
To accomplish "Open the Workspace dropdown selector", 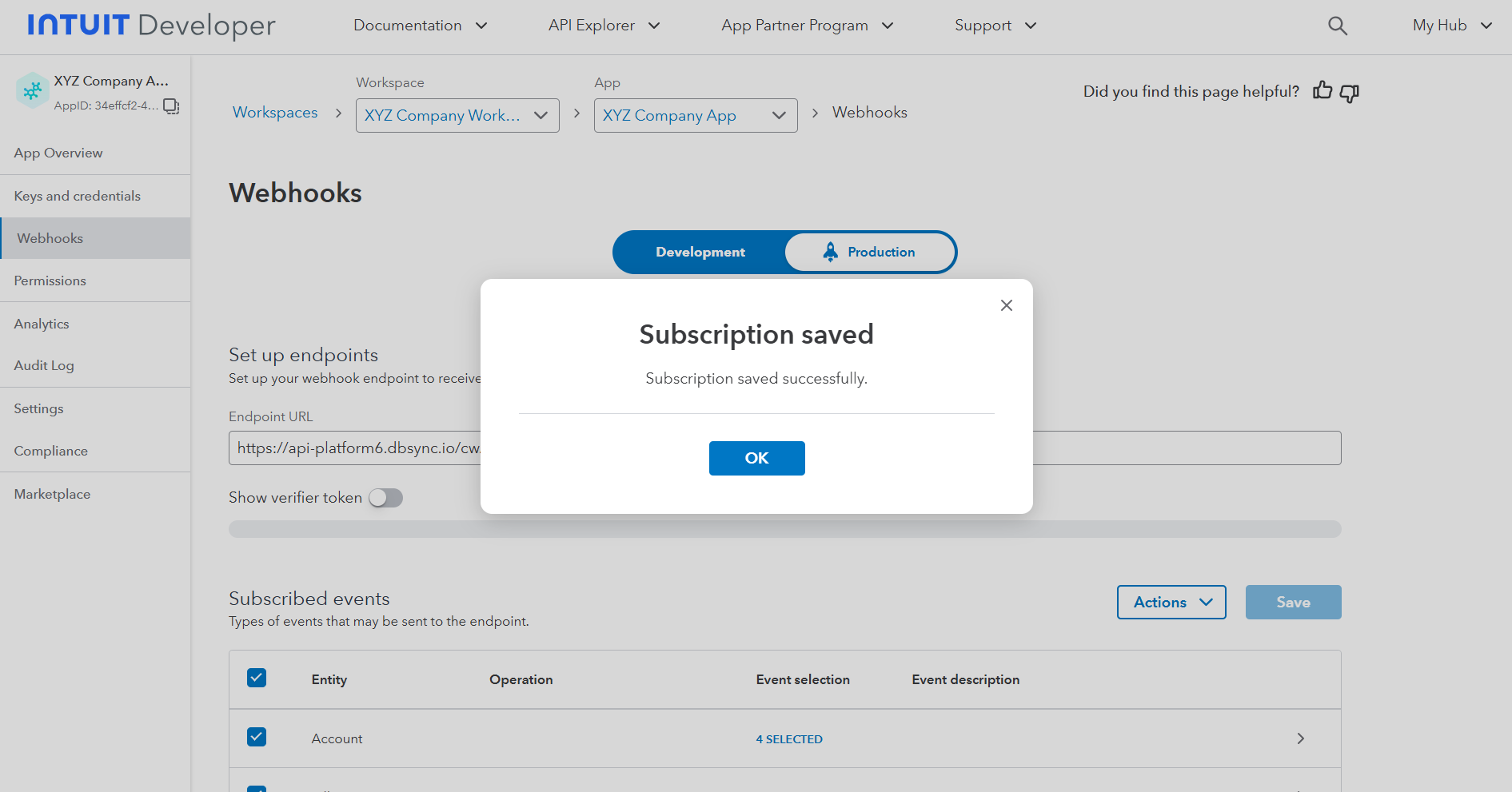I will click(457, 116).
